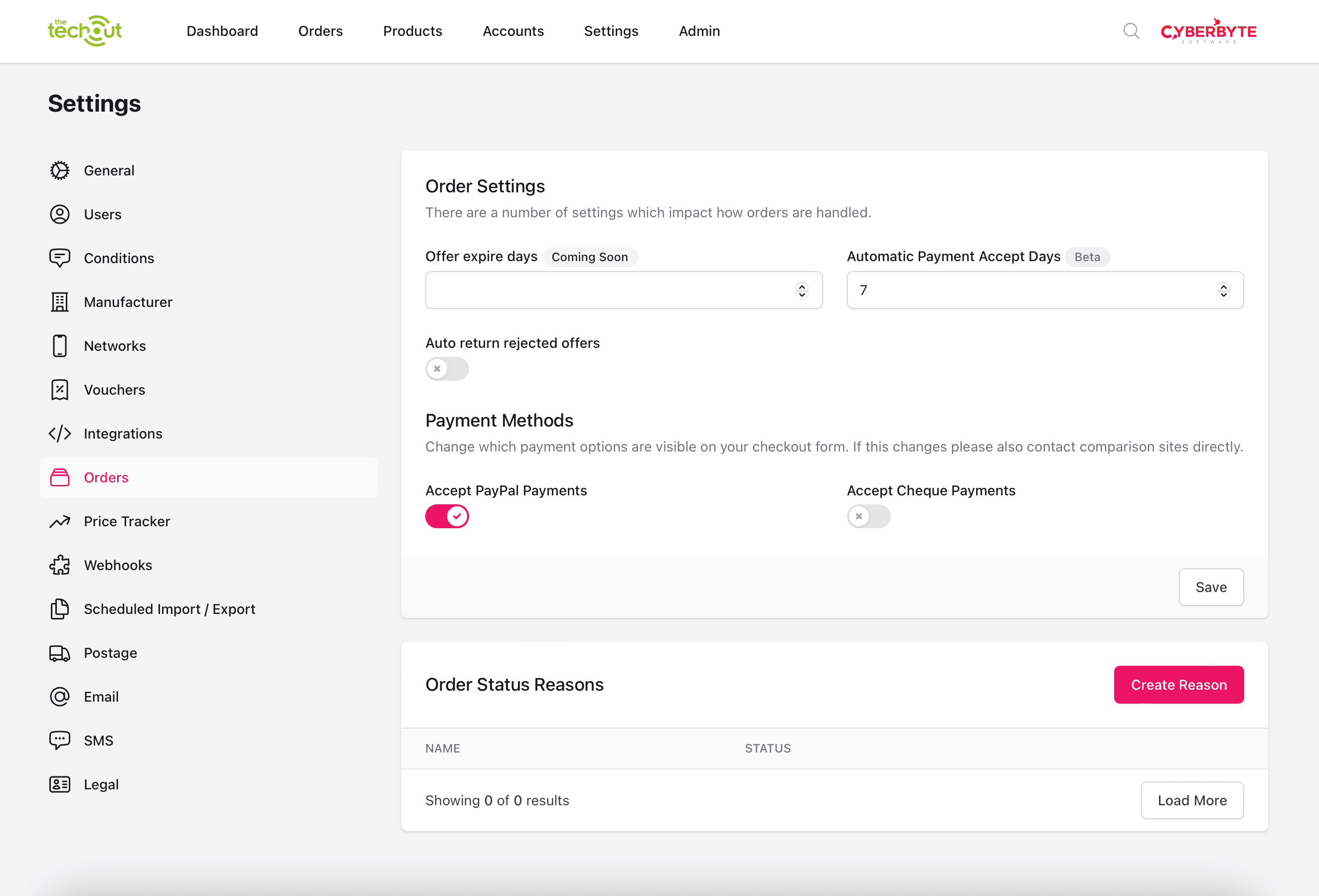Screen dimensions: 1319x896
Task: Click the Load More button
Action: pyautogui.click(x=1192, y=800)
